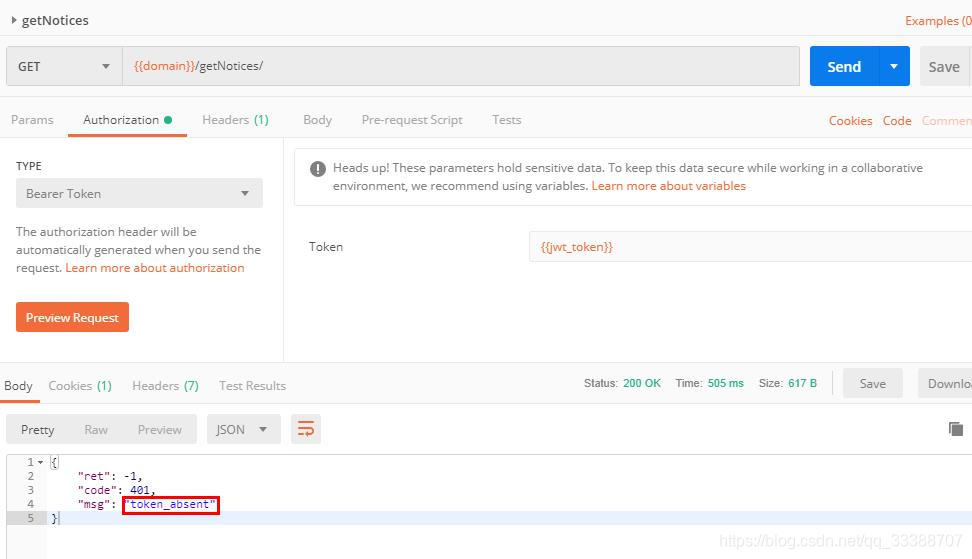
Task: Click the Comments link at top right
Action: point(947,121)
